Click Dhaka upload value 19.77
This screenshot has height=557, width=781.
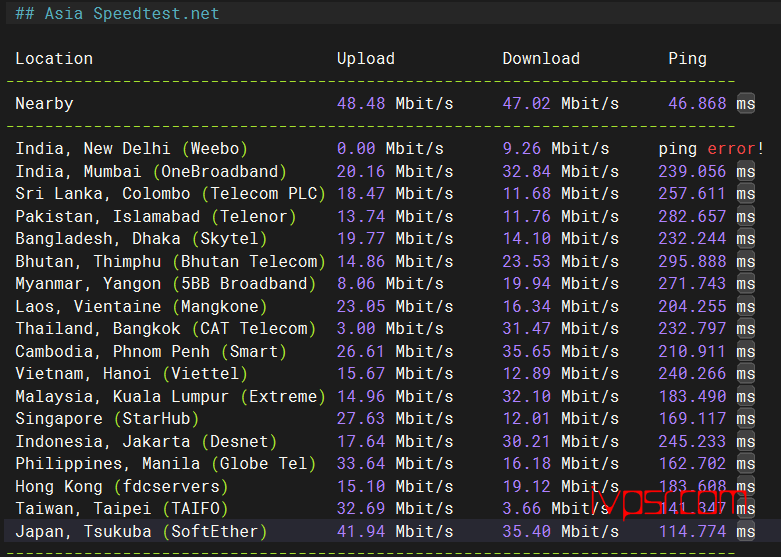(361, 239)
